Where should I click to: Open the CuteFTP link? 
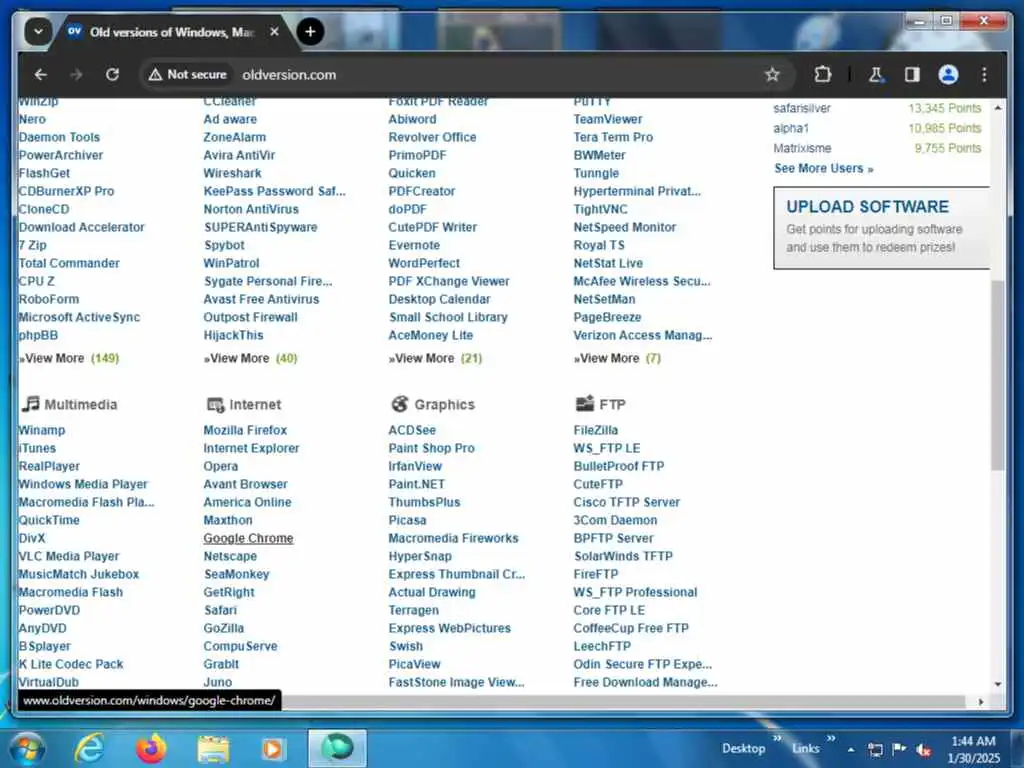pyautogui.click(x=598, y=485)
